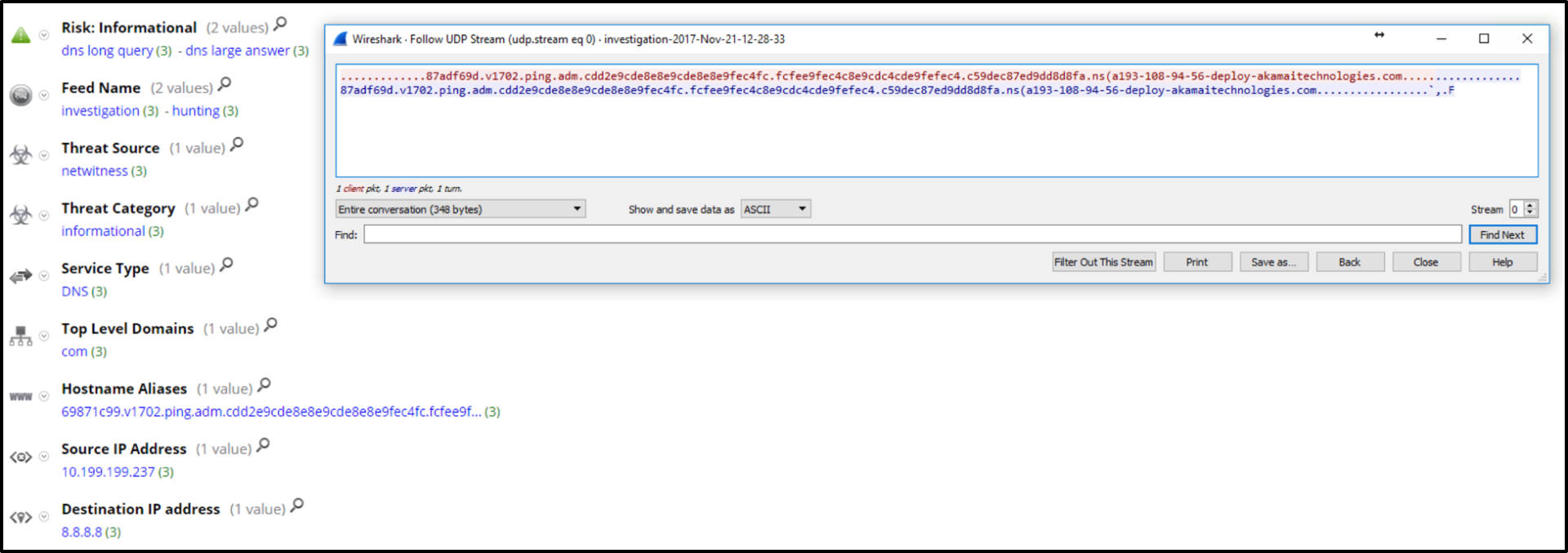This screenshot has height=553, width=1568.
Task: Select the DNS service type value
Action: coord(74,292)
